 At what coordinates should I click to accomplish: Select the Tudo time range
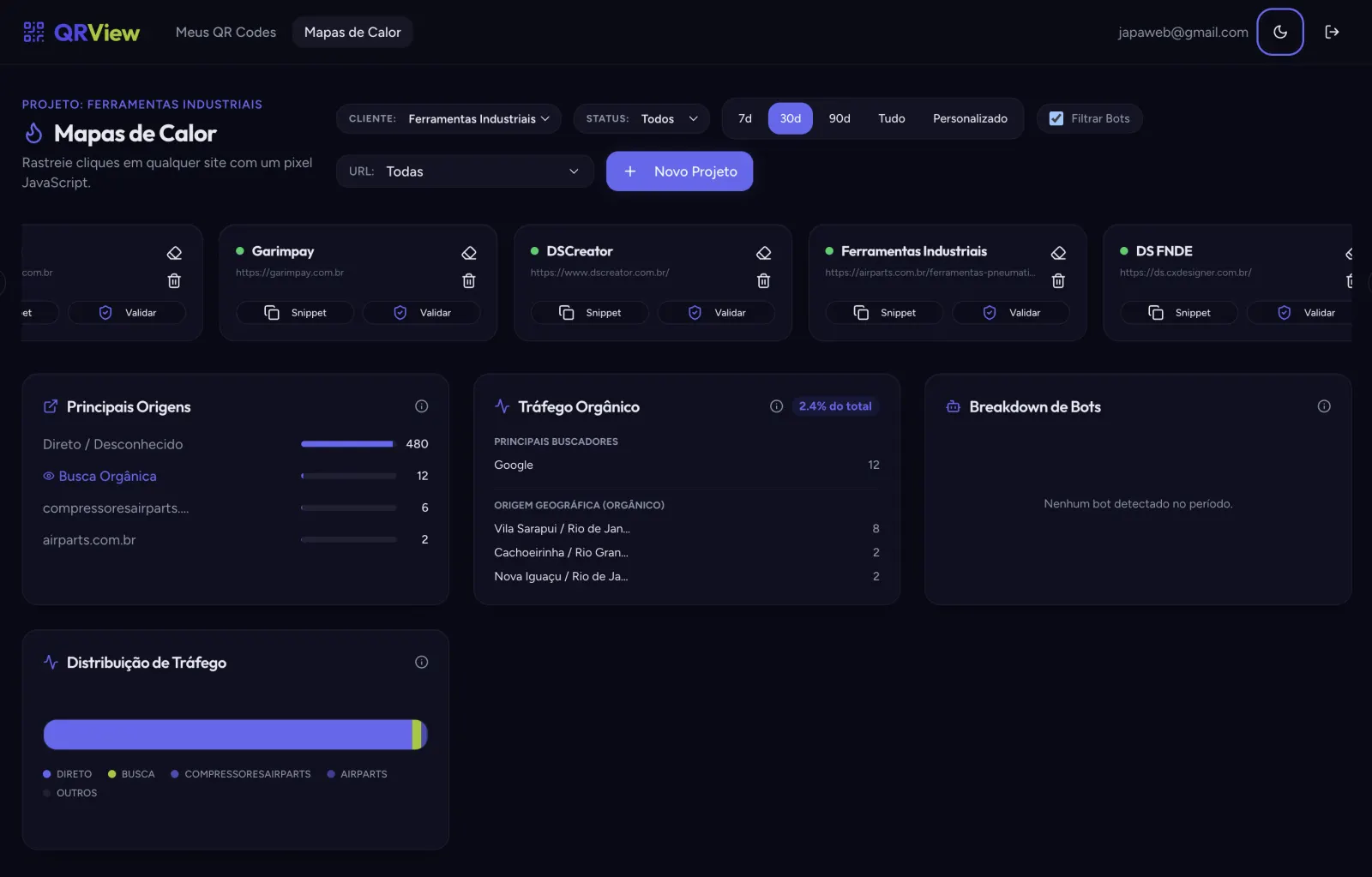tap(892, 118)
